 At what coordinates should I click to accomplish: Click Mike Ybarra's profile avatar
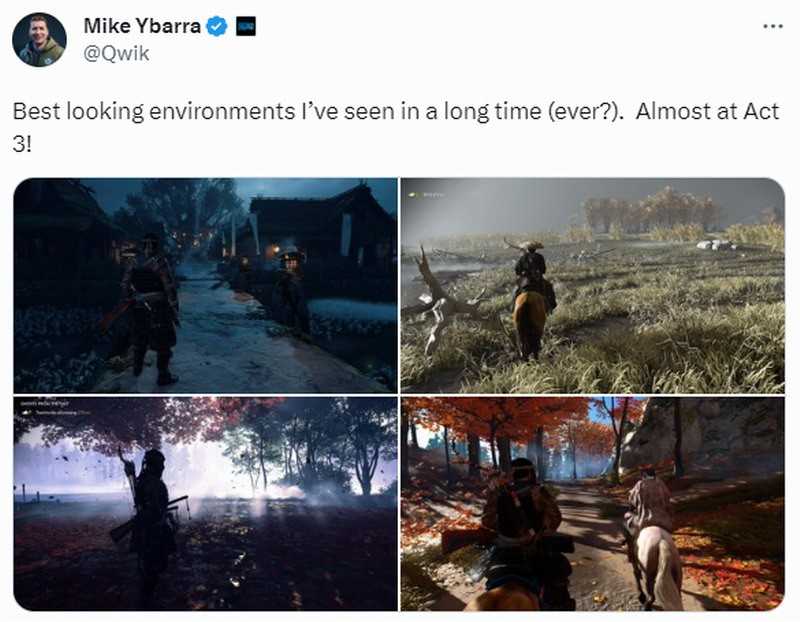click(39, 40)
